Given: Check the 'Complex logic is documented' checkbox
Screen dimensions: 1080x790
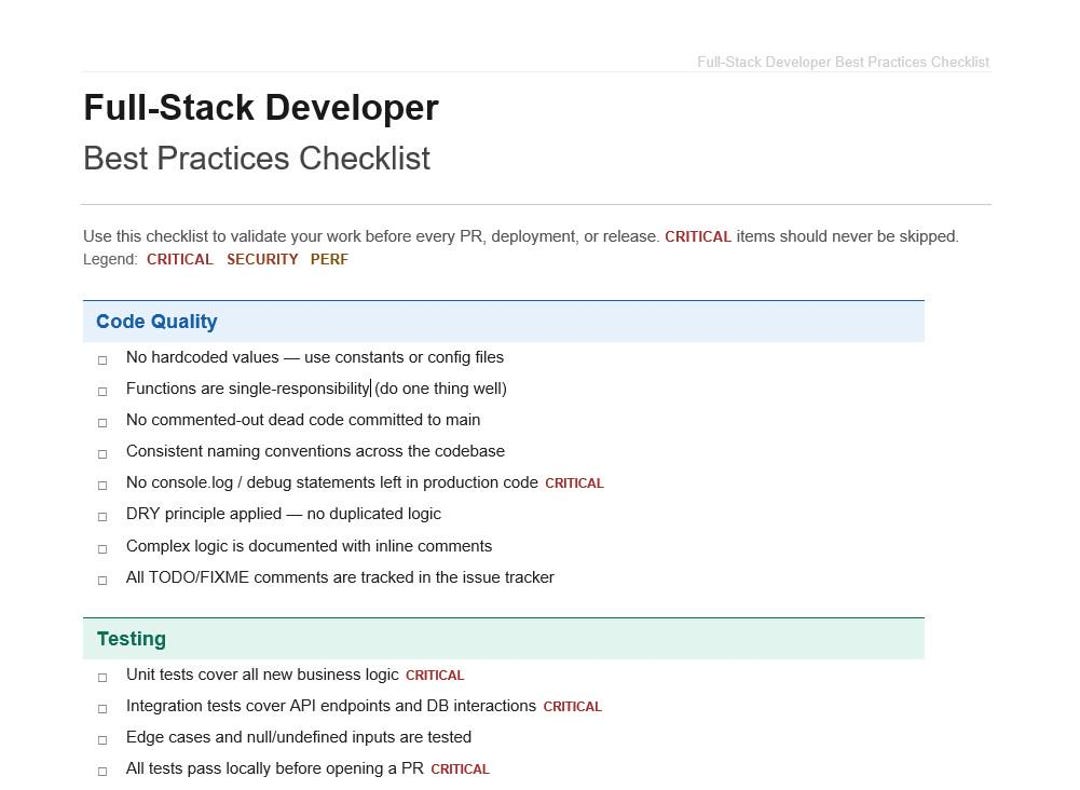Looking at the screenshot, I should click(103, 550).
